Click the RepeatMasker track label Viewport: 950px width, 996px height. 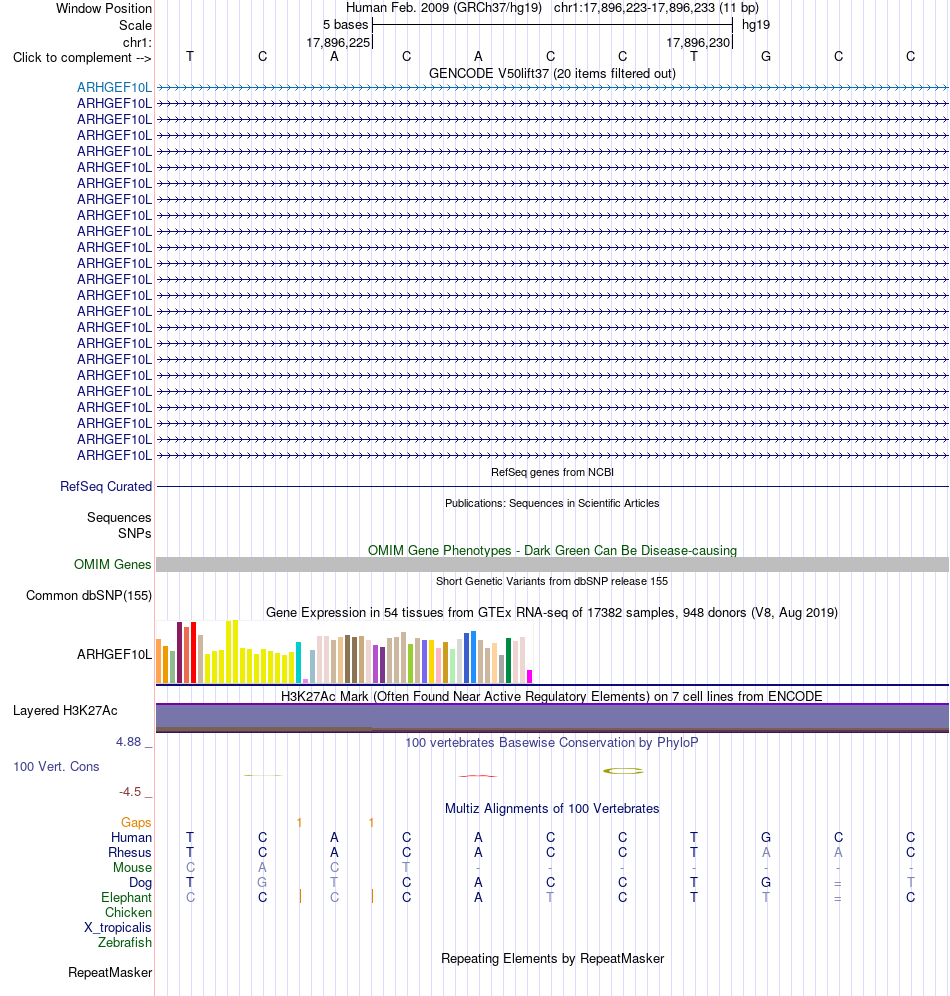[x=110, y=972]
